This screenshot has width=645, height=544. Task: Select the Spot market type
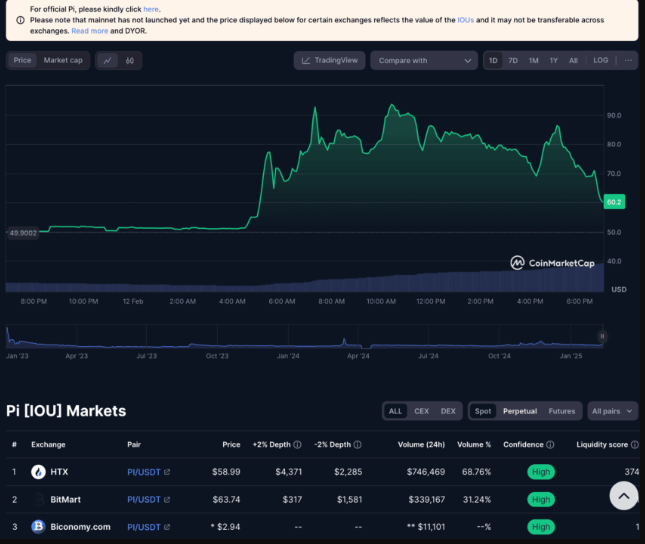pos(483,411)
